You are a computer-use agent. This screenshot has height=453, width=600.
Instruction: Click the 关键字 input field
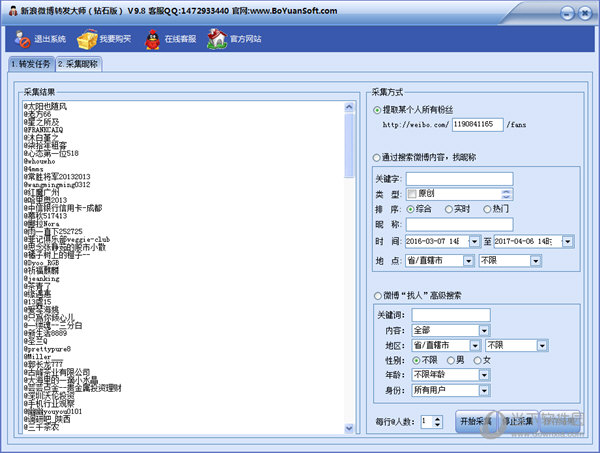[x=459, y=179]
